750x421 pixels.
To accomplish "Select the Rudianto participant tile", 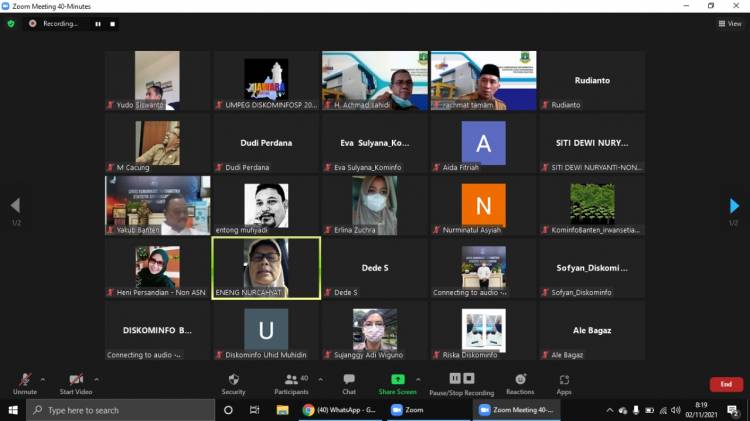I will pos(592,81).
